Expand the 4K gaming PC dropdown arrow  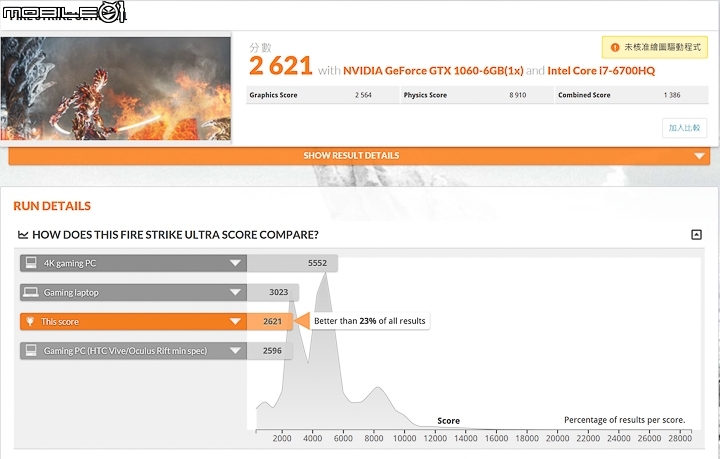[x=235, y=263]
